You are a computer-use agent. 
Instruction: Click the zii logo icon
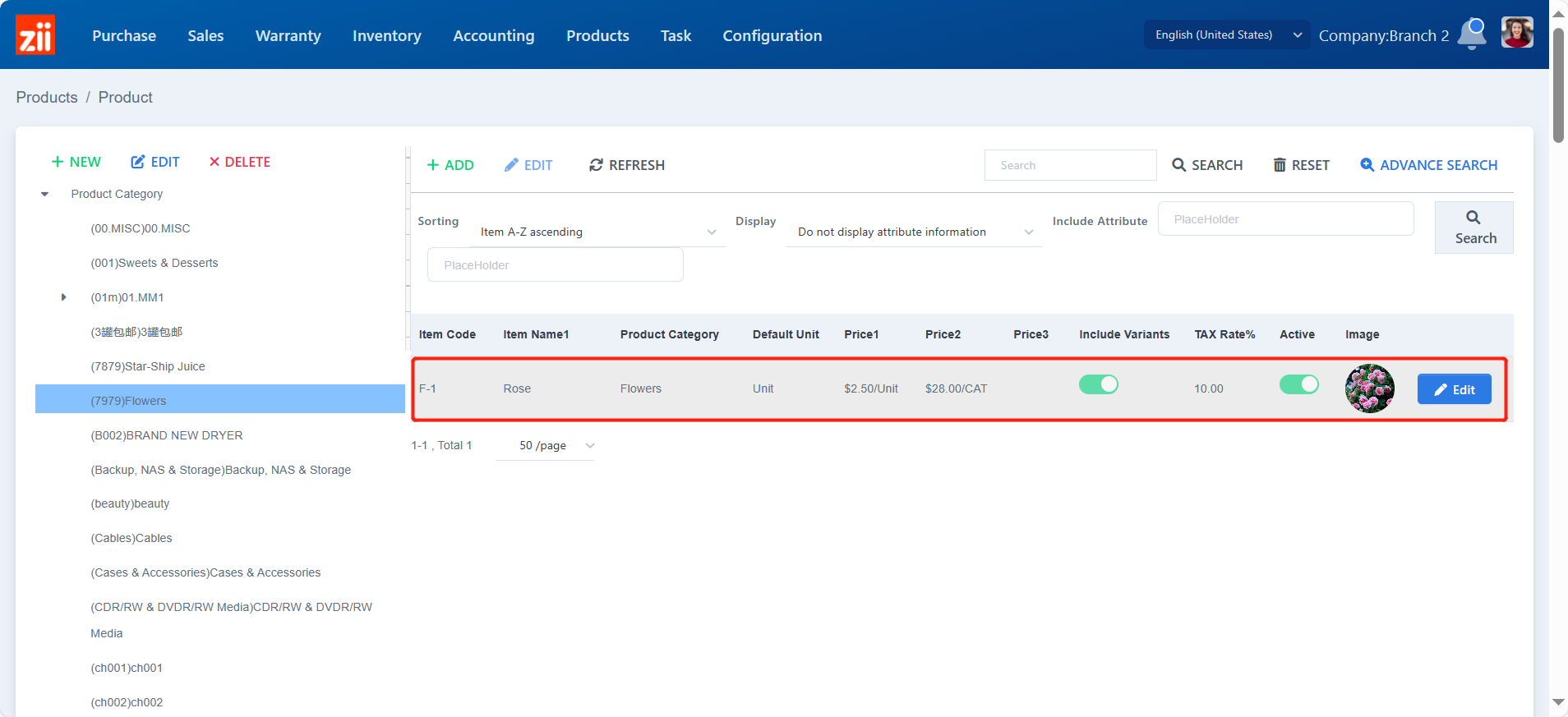coord(35,35)
